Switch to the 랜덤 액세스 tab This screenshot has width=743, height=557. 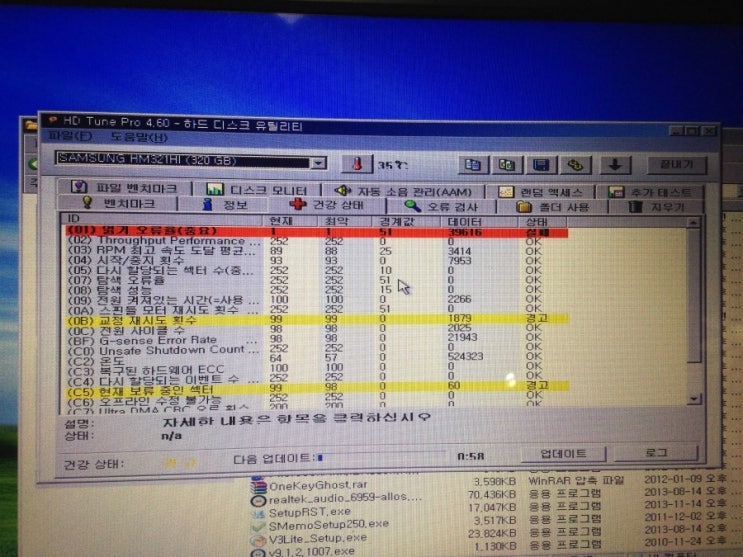(x=540, y=192)
